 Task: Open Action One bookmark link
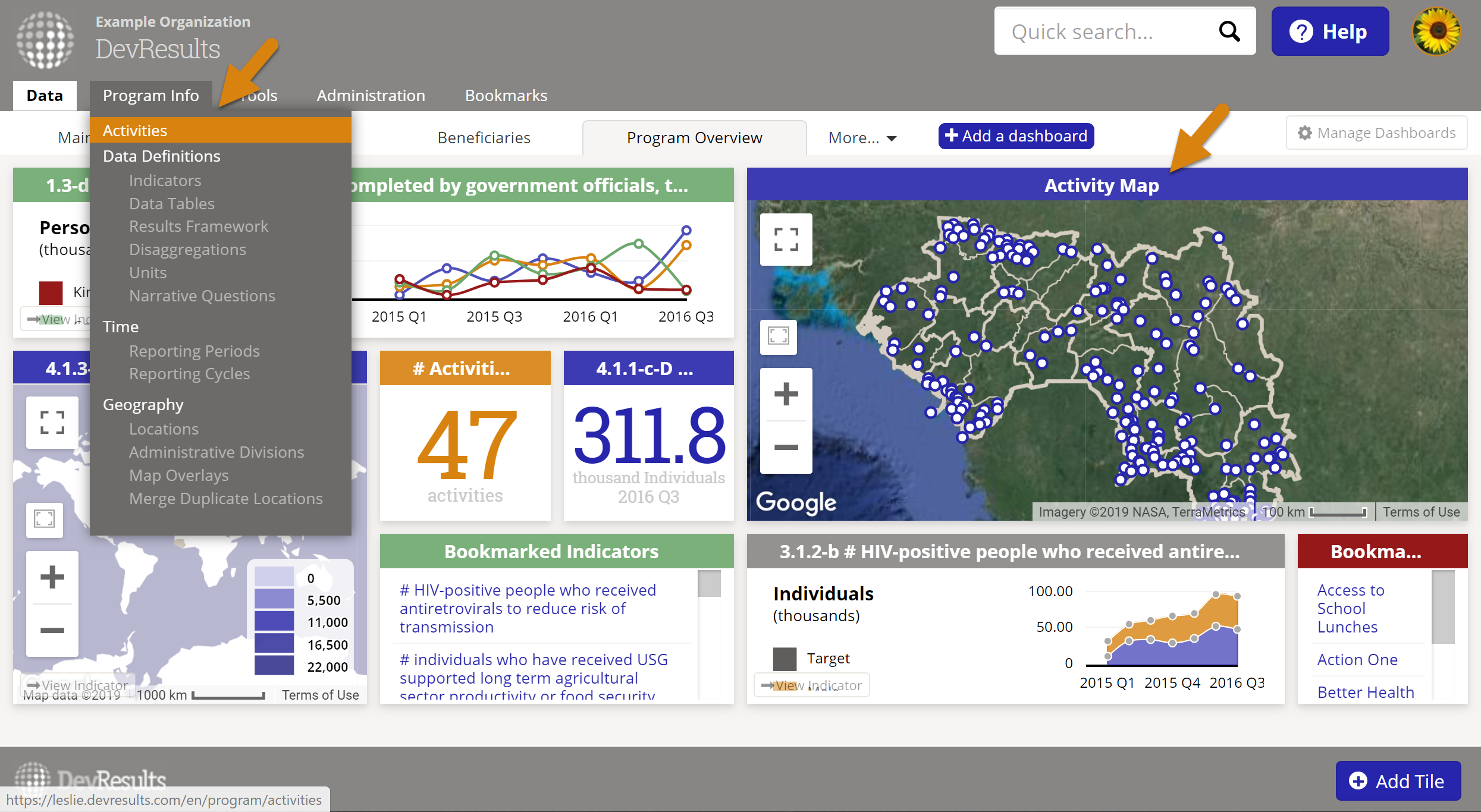(x=1357, y=659)
